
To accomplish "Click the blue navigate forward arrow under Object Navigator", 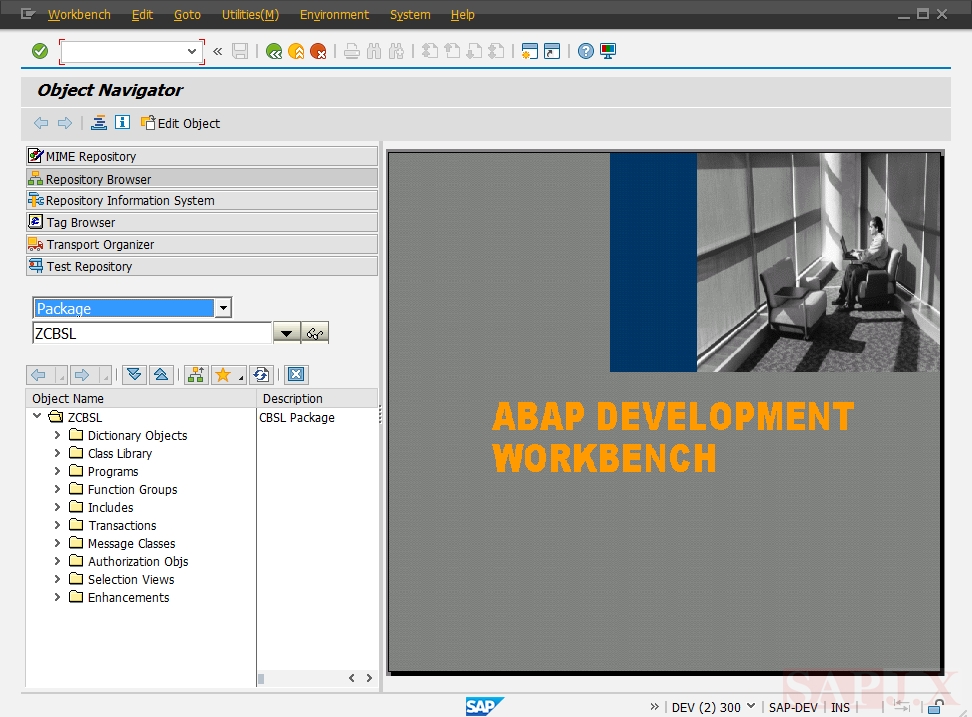I will click(x=64, y=123).
